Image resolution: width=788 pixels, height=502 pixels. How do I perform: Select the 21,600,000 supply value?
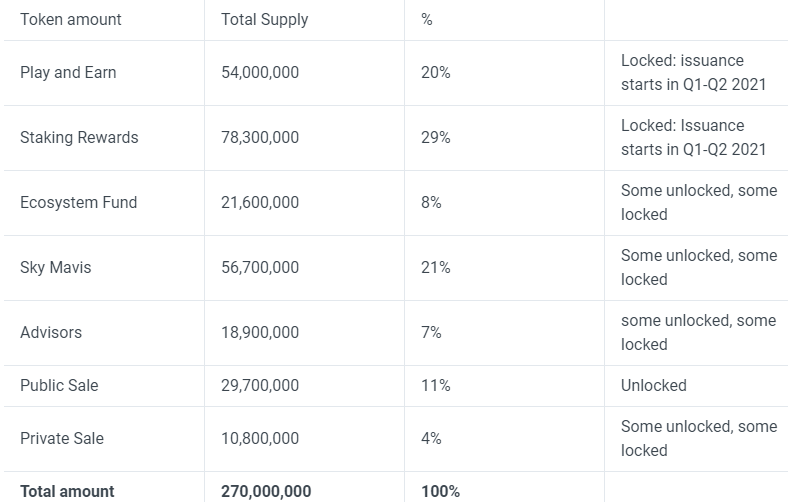[x=260, y=202]
